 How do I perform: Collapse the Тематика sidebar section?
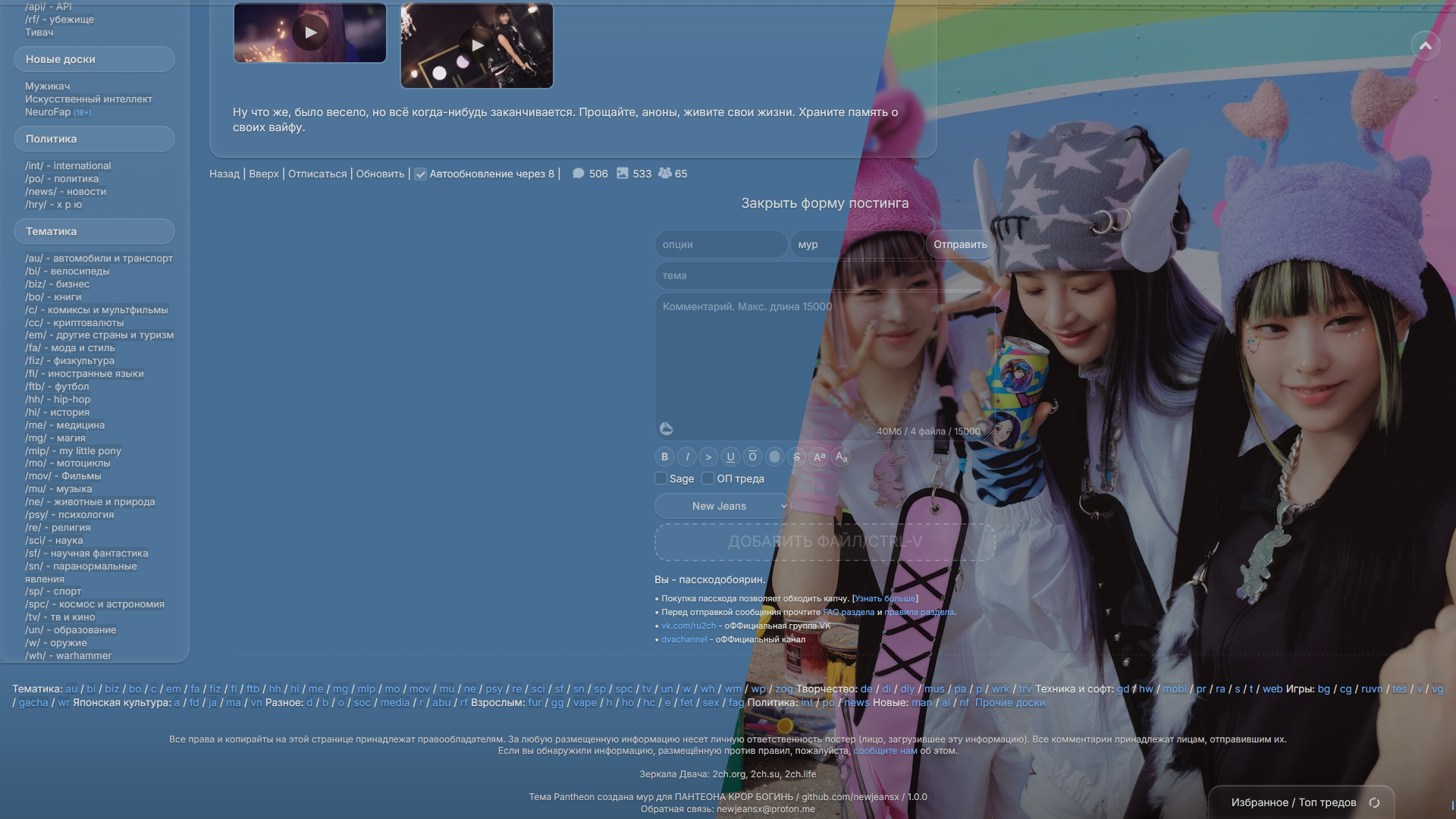[x=94, y=231]
